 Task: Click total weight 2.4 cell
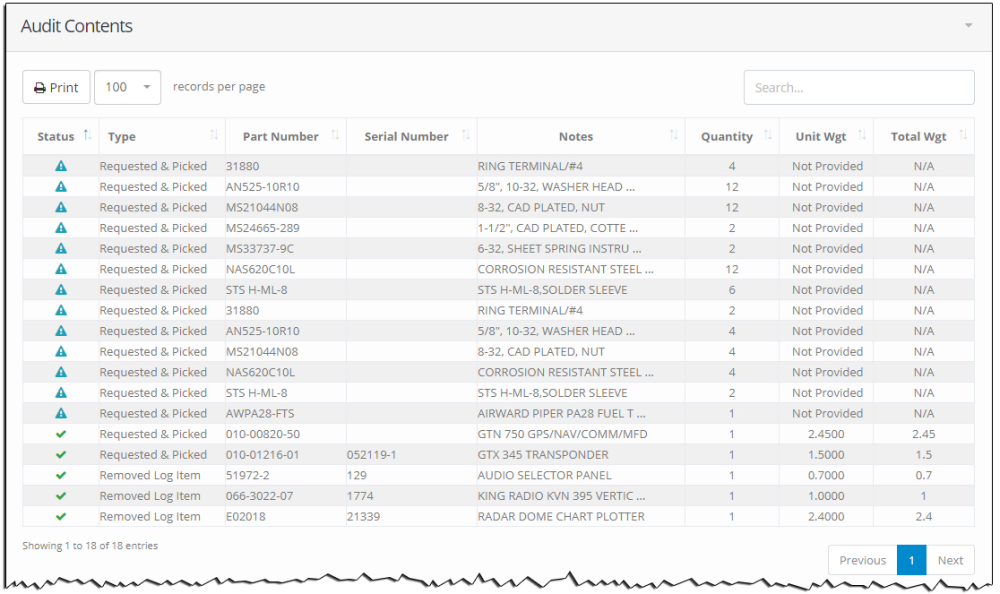[x=923, y=516]
